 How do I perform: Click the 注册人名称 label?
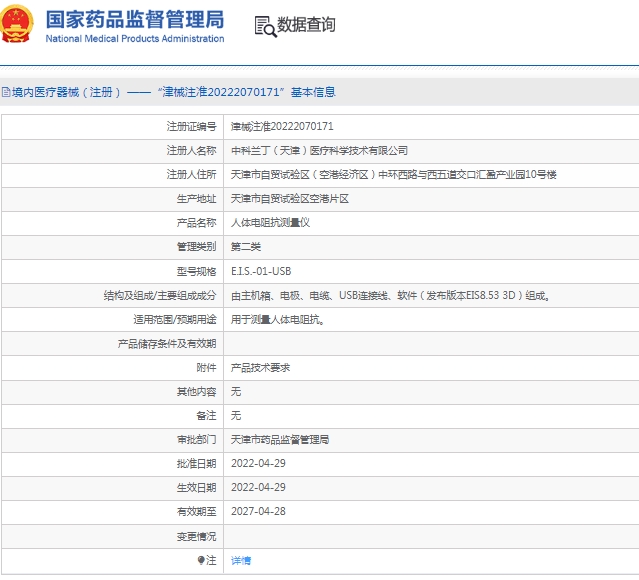[192, 150]
